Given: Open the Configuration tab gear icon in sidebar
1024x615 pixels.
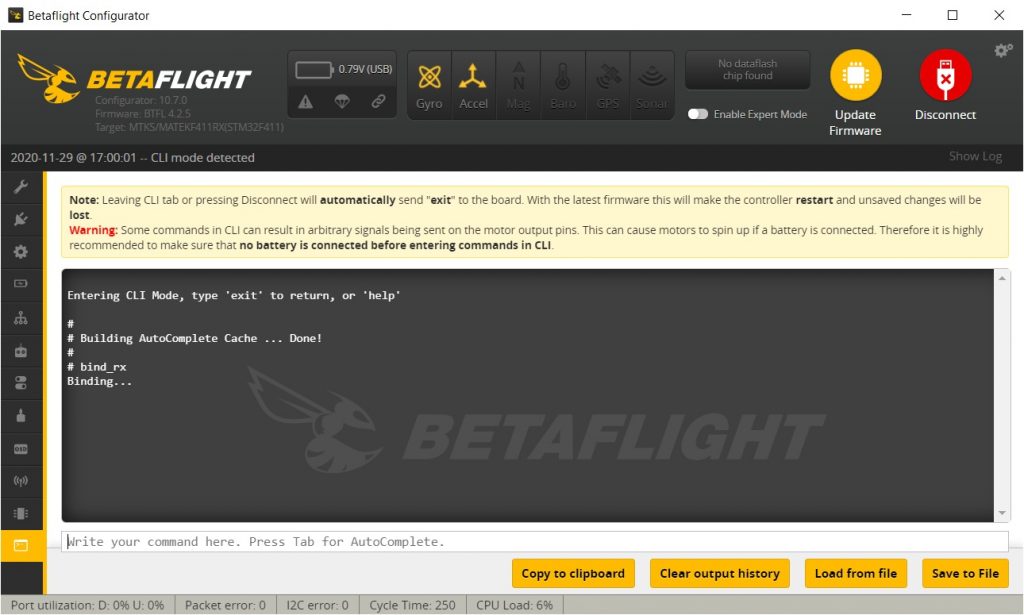Looking at the screenshot, I should pos(21,251).
